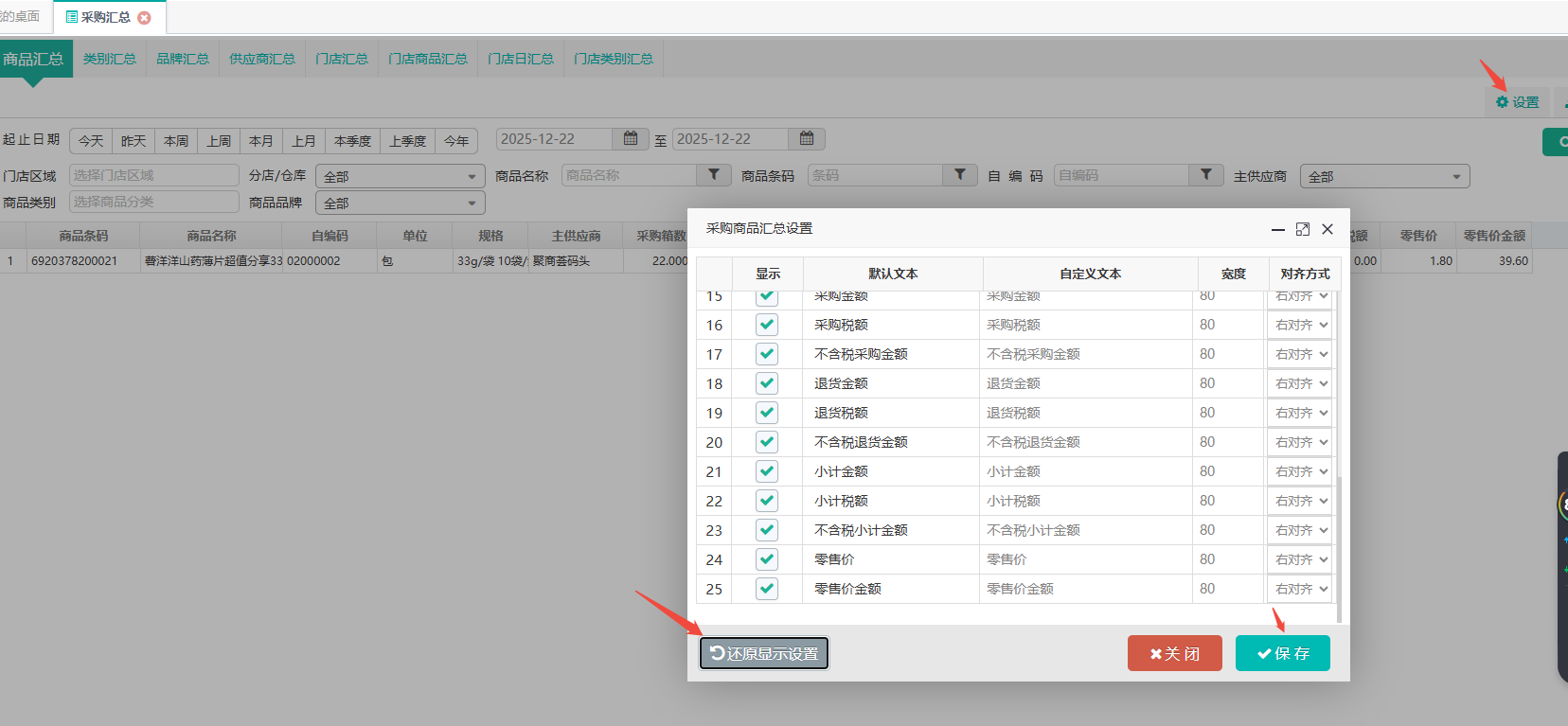Click the product name filter icon
Image resolution: width=1568 pixels, height=726 pixels.
714,175
